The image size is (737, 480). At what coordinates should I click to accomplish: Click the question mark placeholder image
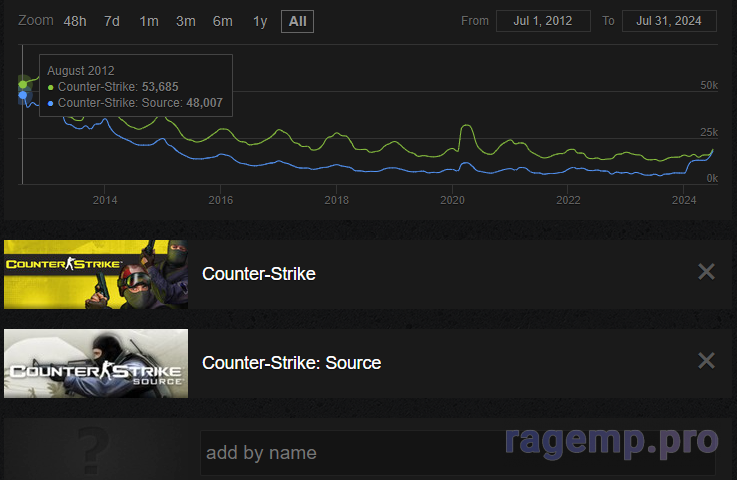pyautogui.click(x=93, y=450)
